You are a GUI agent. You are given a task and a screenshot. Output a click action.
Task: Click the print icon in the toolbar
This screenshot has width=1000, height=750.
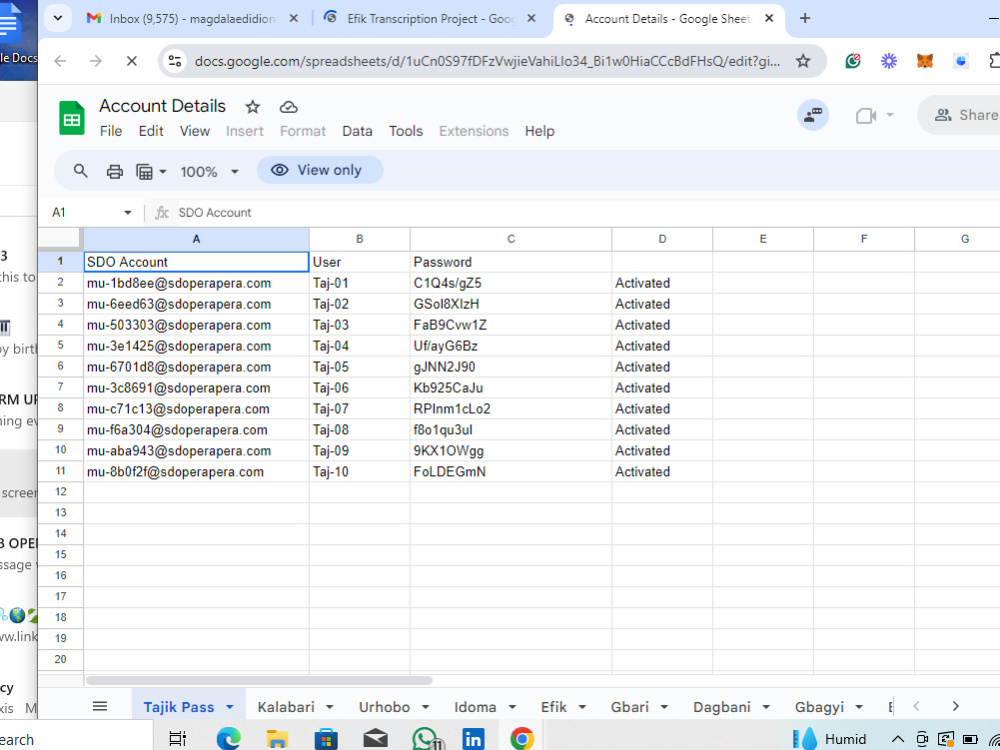point(115,171)
